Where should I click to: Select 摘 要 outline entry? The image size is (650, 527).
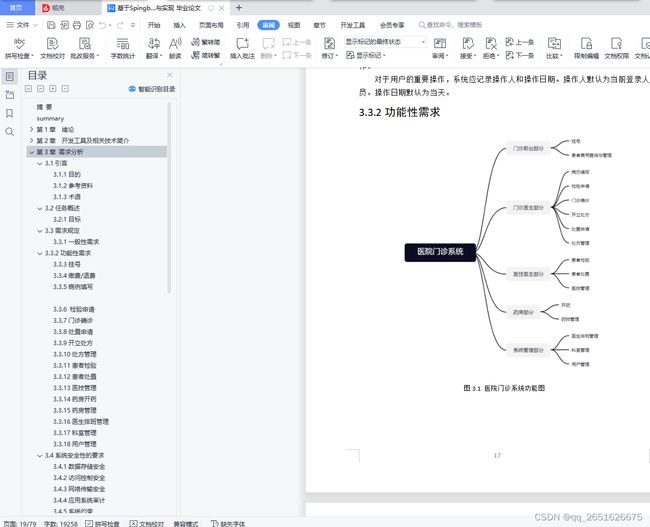tap(44, 107)
